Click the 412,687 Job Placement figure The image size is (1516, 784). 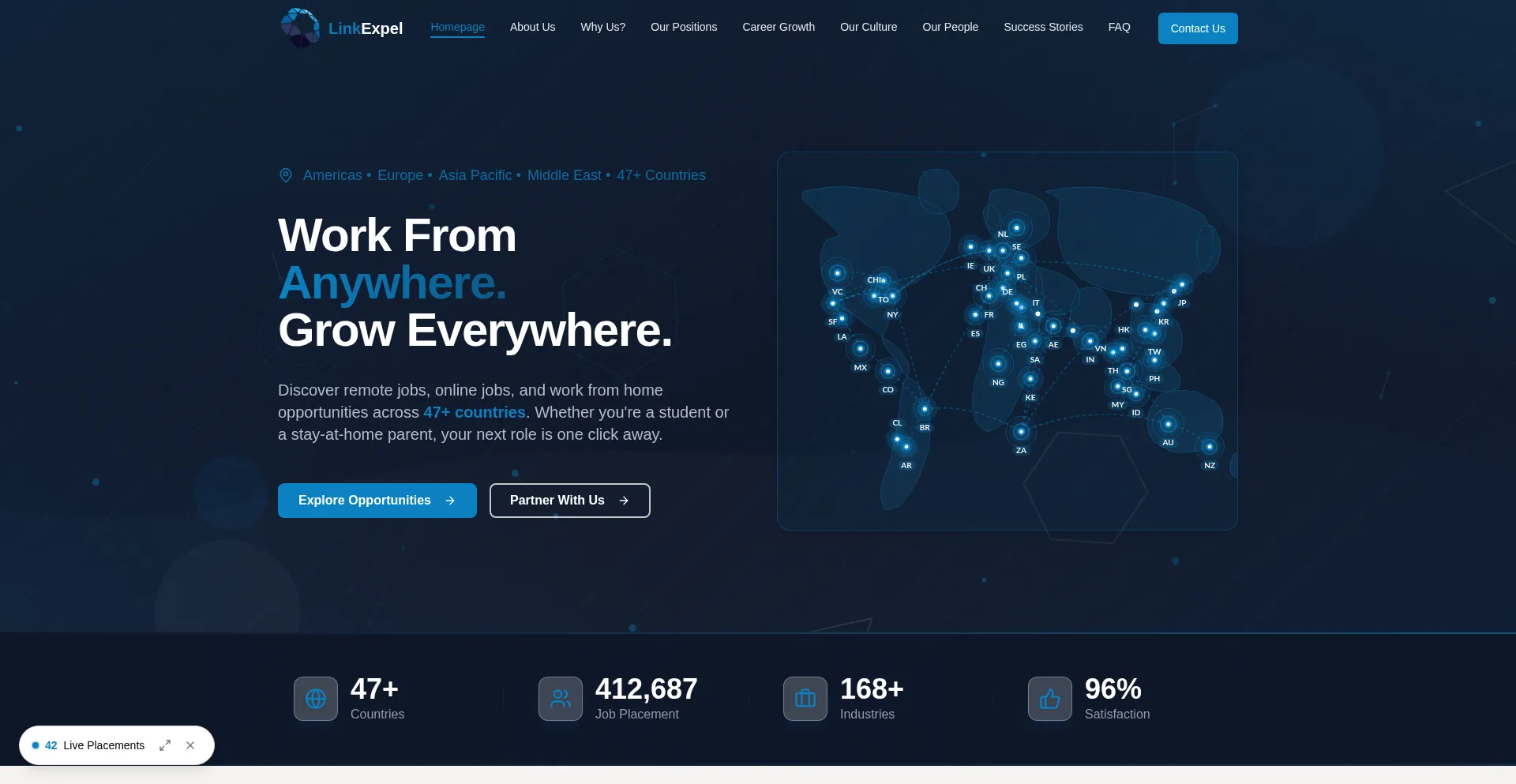click(x=646, y=689)
